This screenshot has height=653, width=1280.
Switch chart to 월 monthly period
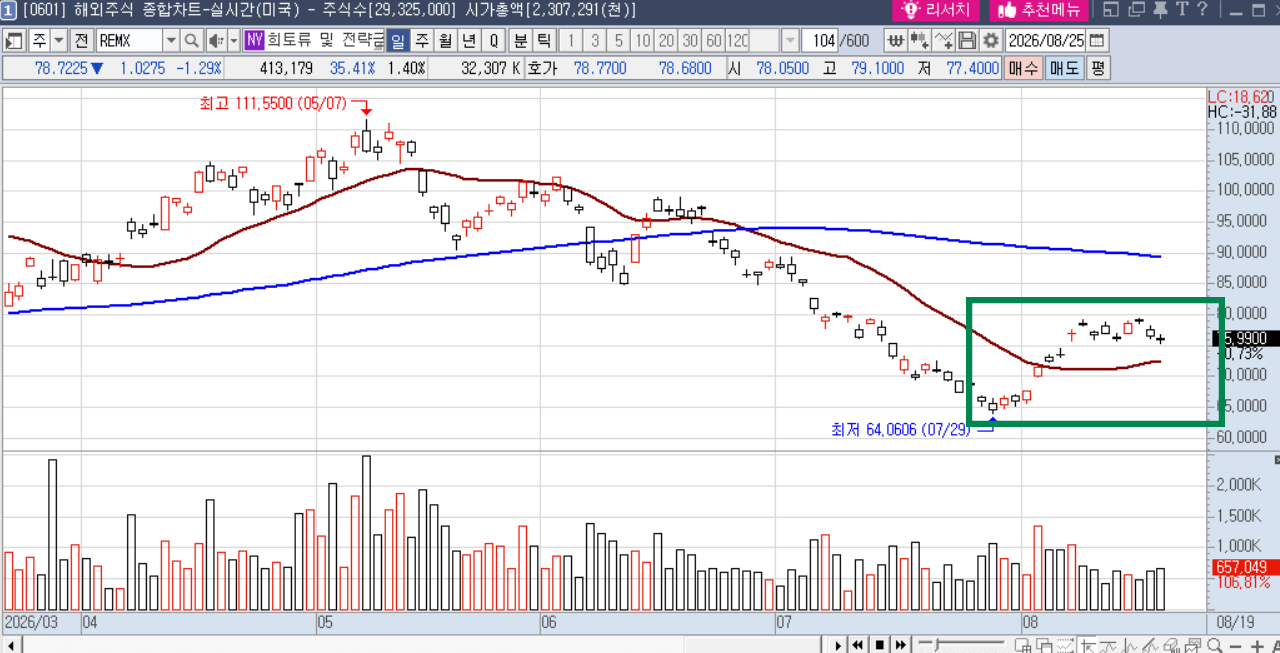click(444, 41)
